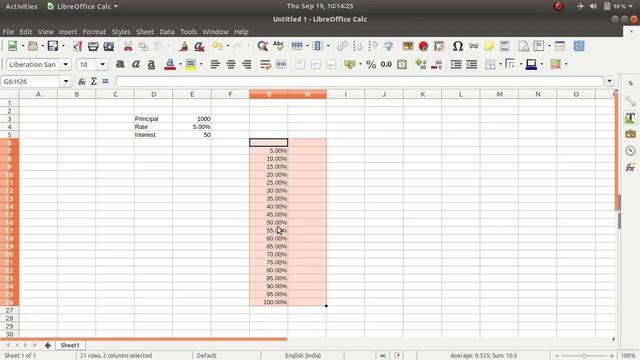The image size is (640, 360).
Task: Click the Activities button
Action: click(21, 6)
